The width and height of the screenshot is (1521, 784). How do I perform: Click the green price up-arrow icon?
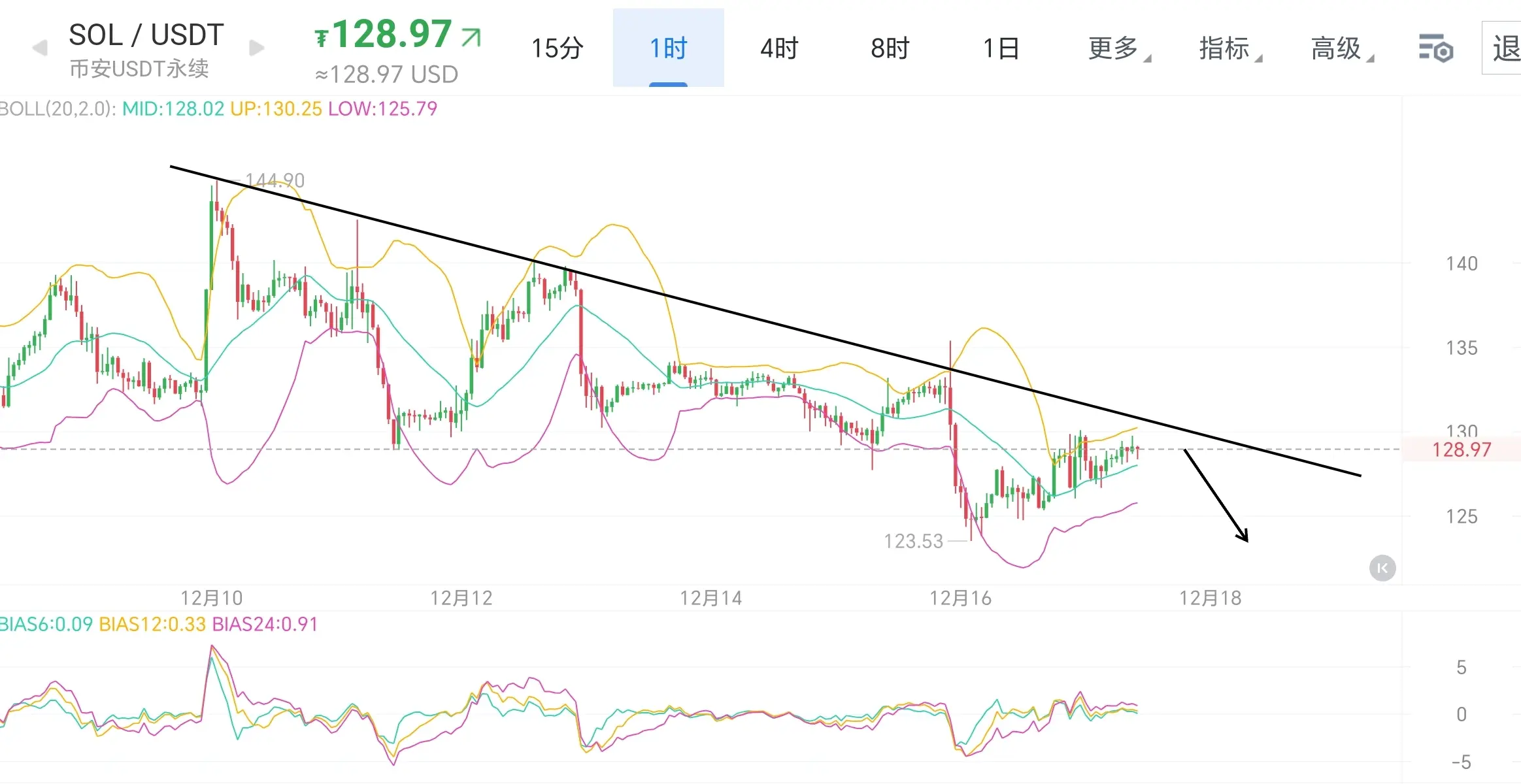point(471,37)
